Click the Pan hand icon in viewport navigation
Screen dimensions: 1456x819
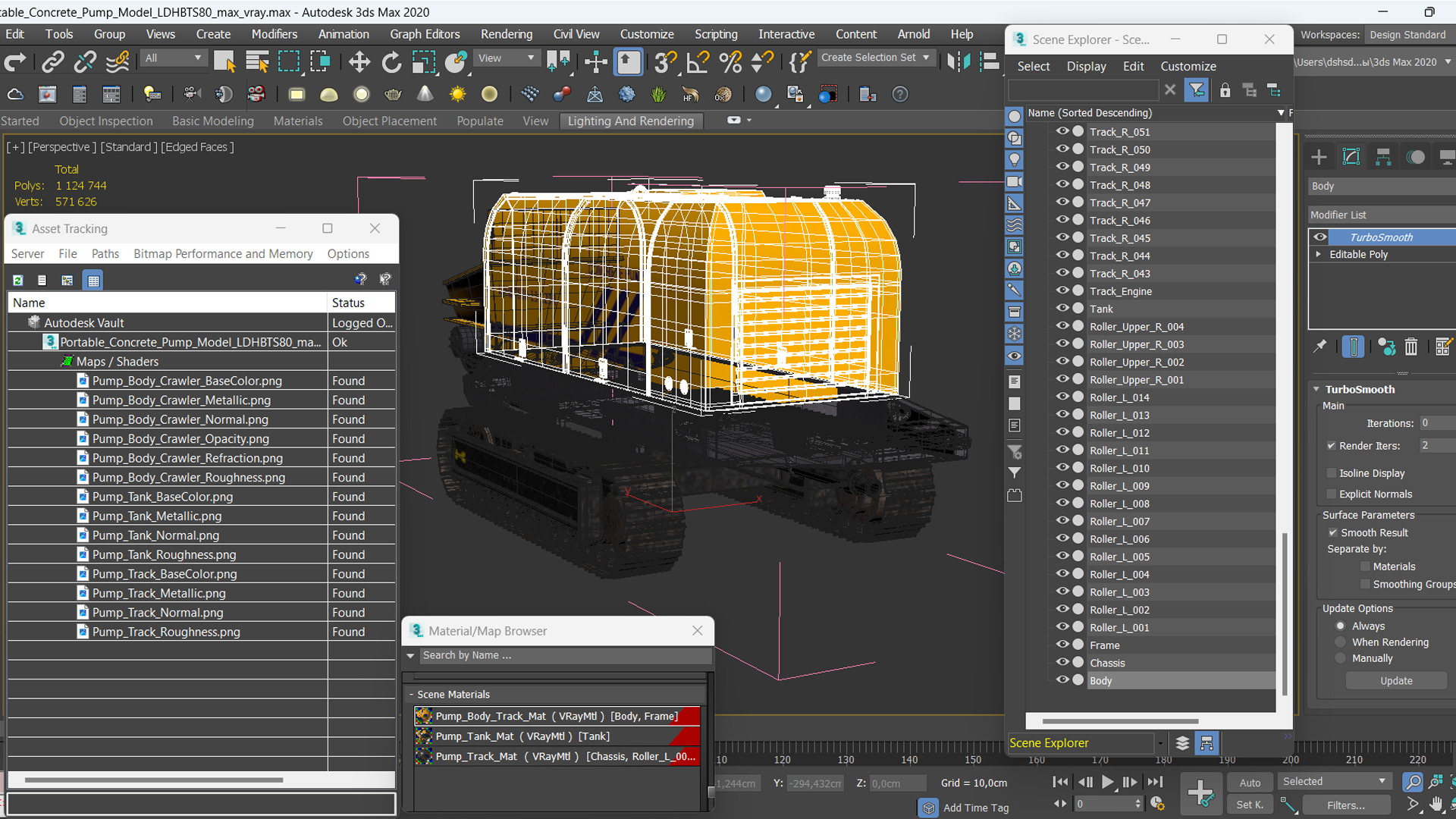point(1436,805)
